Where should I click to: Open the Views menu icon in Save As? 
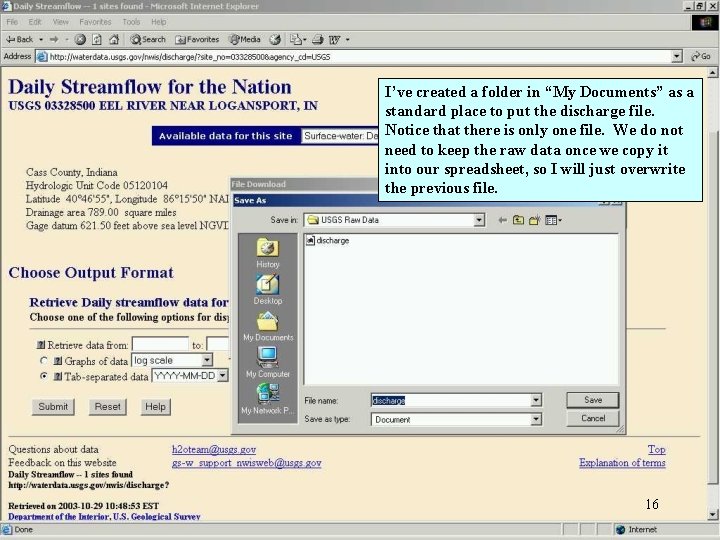(x=553, y=220)
